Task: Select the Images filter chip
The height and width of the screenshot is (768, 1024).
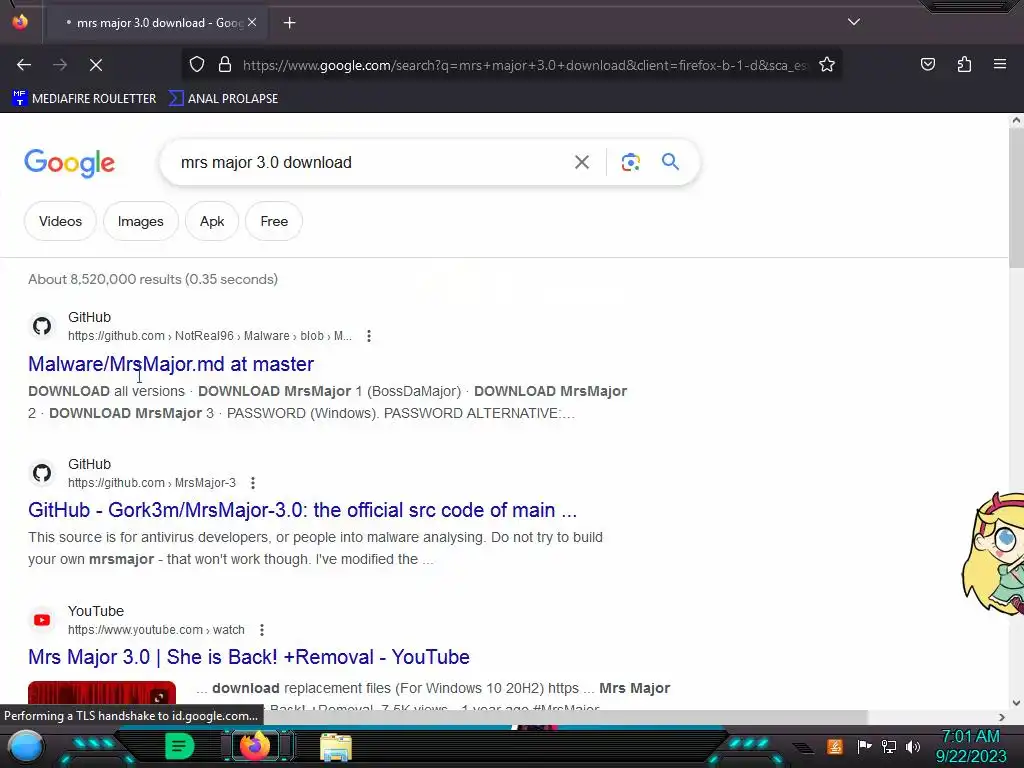Action: [140, 221]
